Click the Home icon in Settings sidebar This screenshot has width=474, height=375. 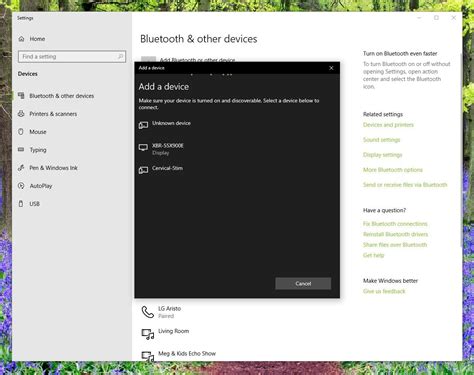click(x=21, y=39)
